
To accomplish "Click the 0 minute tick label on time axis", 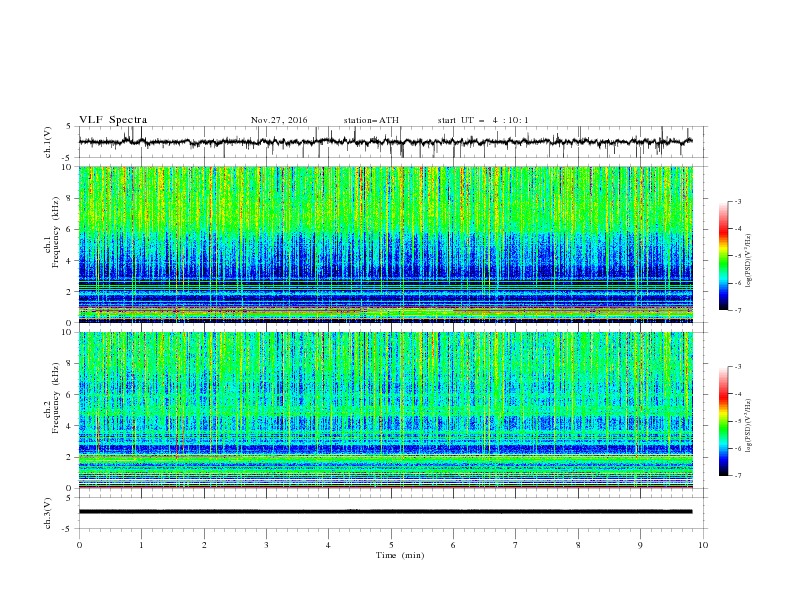I will click(x=79, y=545).
